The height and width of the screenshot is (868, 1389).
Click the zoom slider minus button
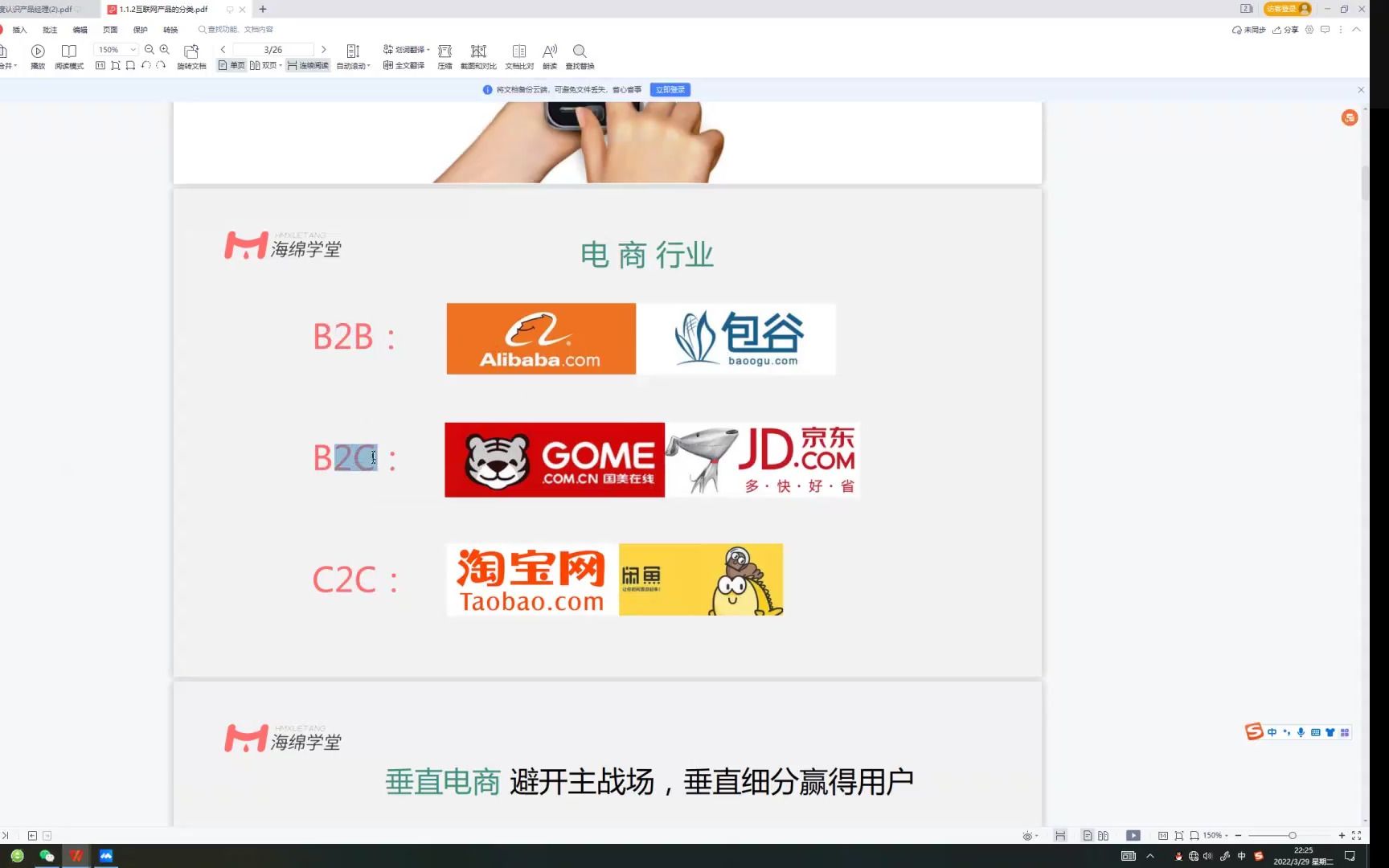[x=1238, y=835]
